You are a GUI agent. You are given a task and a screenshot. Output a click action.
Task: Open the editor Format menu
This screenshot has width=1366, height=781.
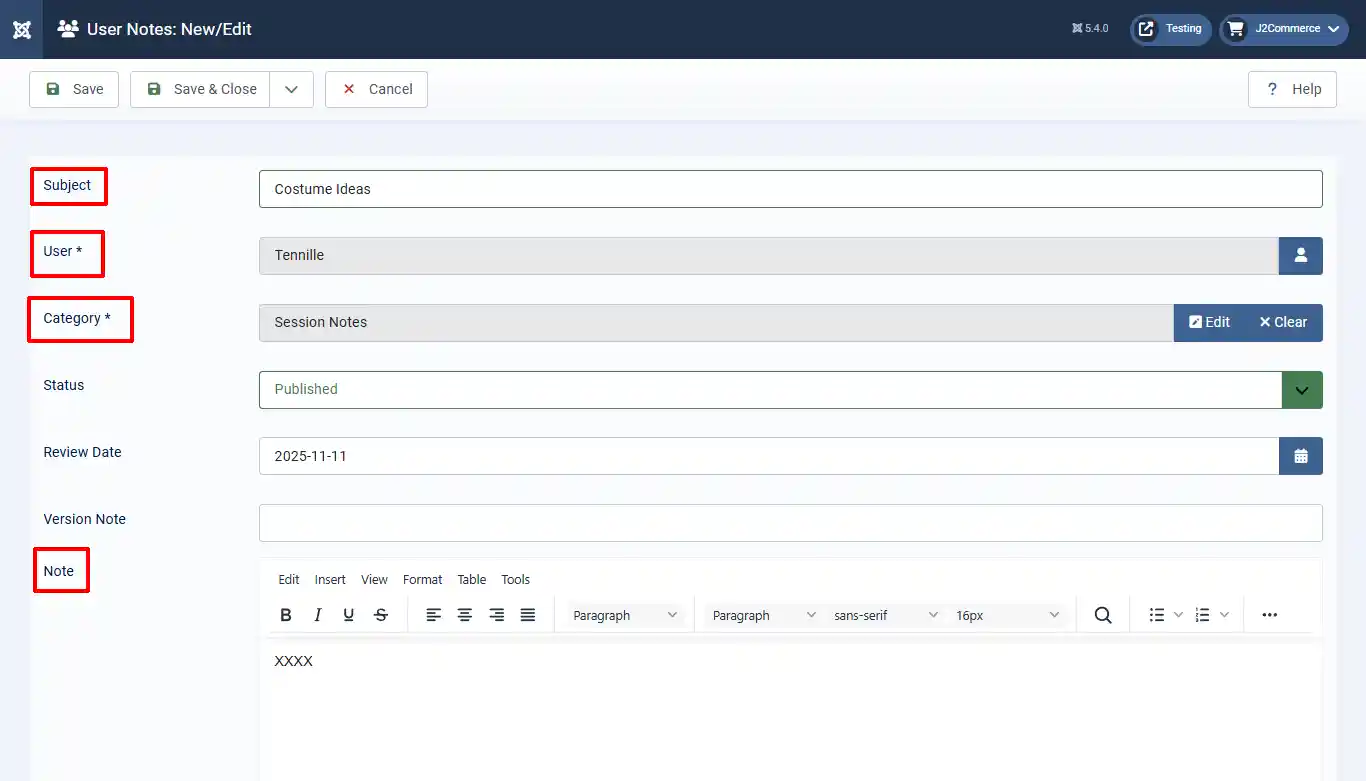coord(422,580)
